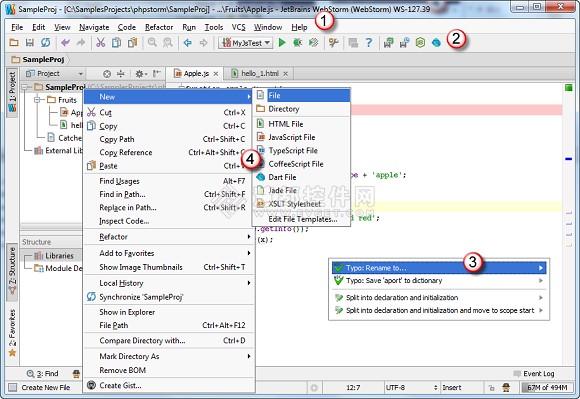Screen dimensions: 580x399
Task: Click the Synchronize toolbar icon
Action: pos(45,43)
